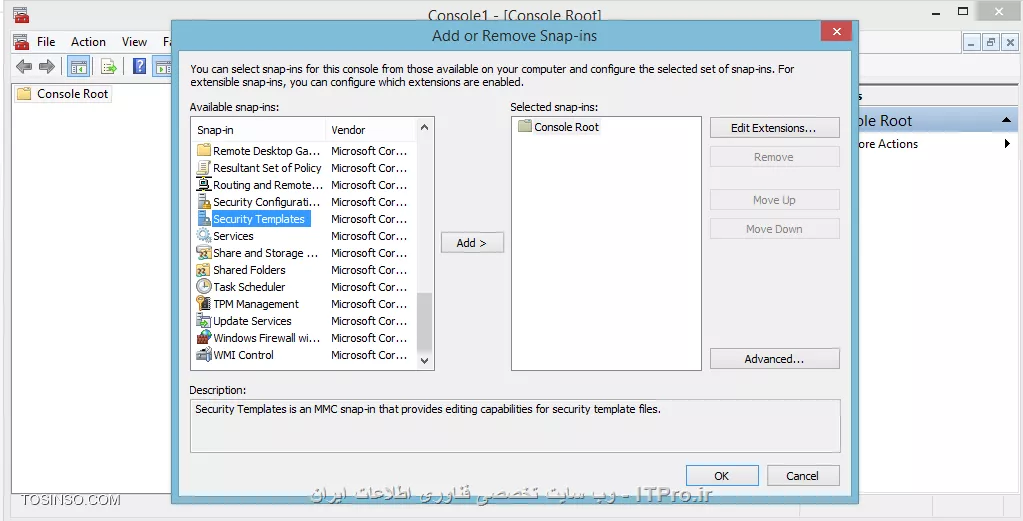Select the Security Templates row text

pos(259,219)
